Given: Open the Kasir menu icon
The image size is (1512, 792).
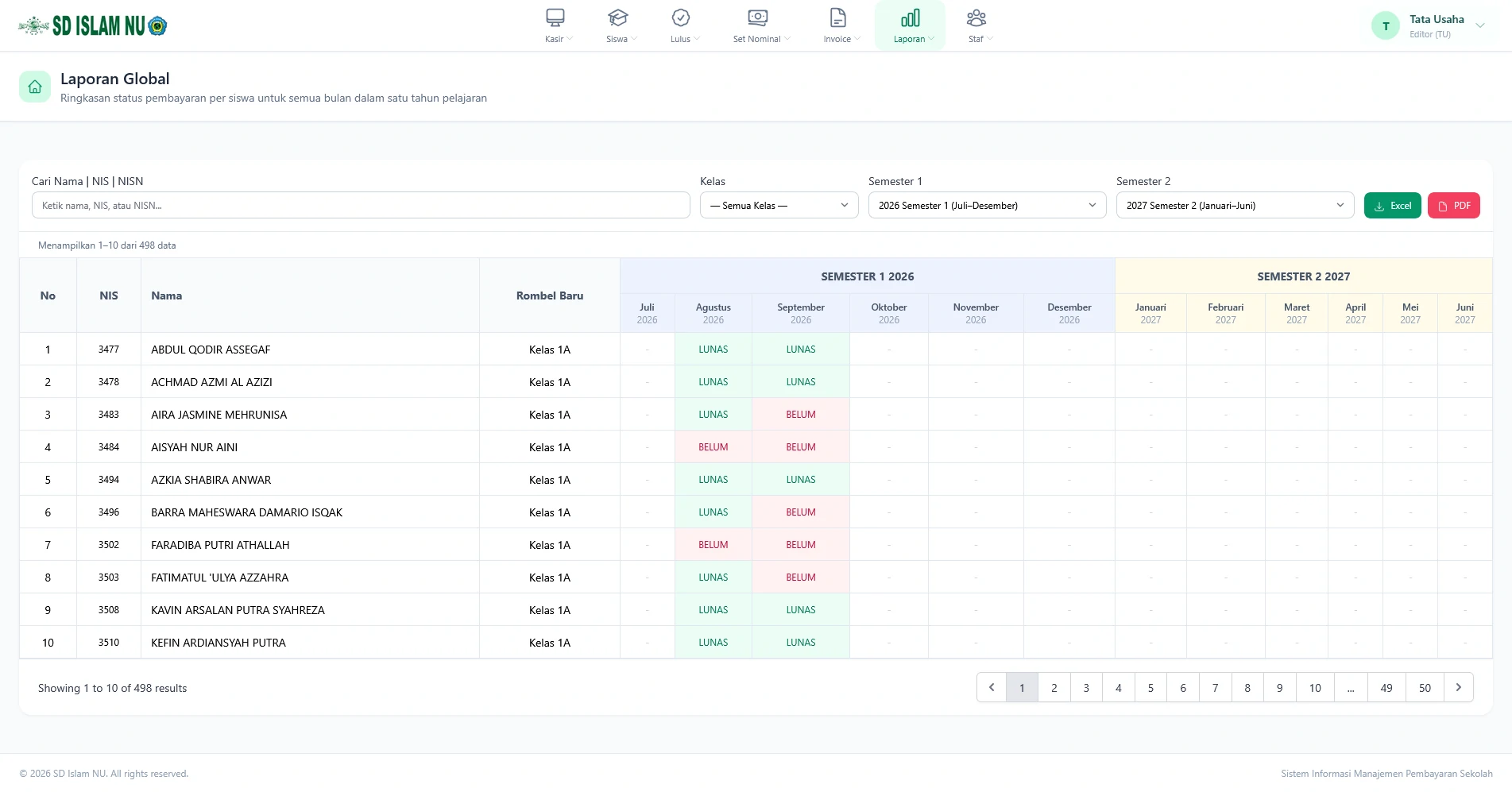Looking at the screenshot, I should click(555, 18).
